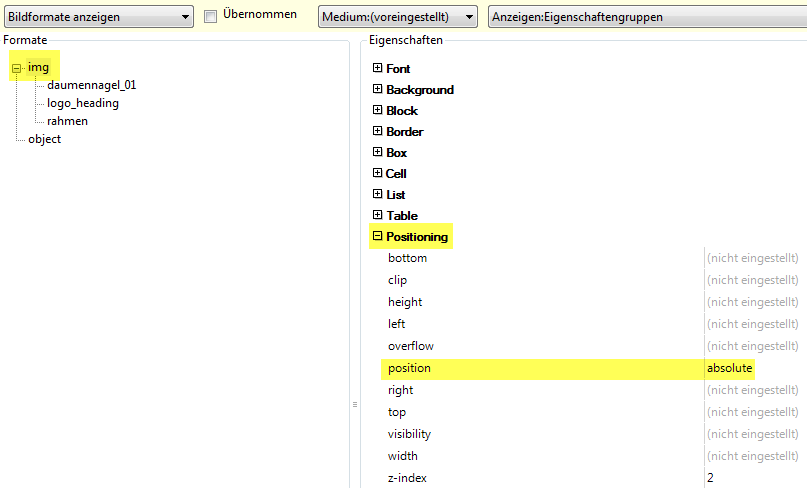Viewport: 807px width, 488px height.
Task: Expand the Table property group
Action: pos(377,215)
